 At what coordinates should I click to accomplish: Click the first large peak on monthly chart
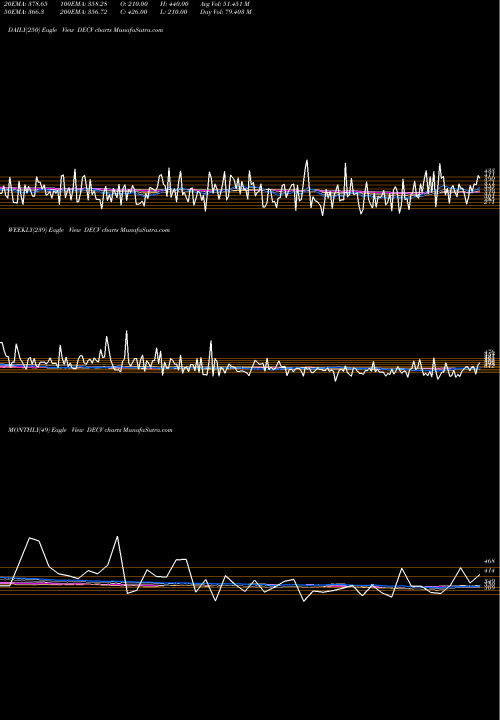click(x=30, y=538)
